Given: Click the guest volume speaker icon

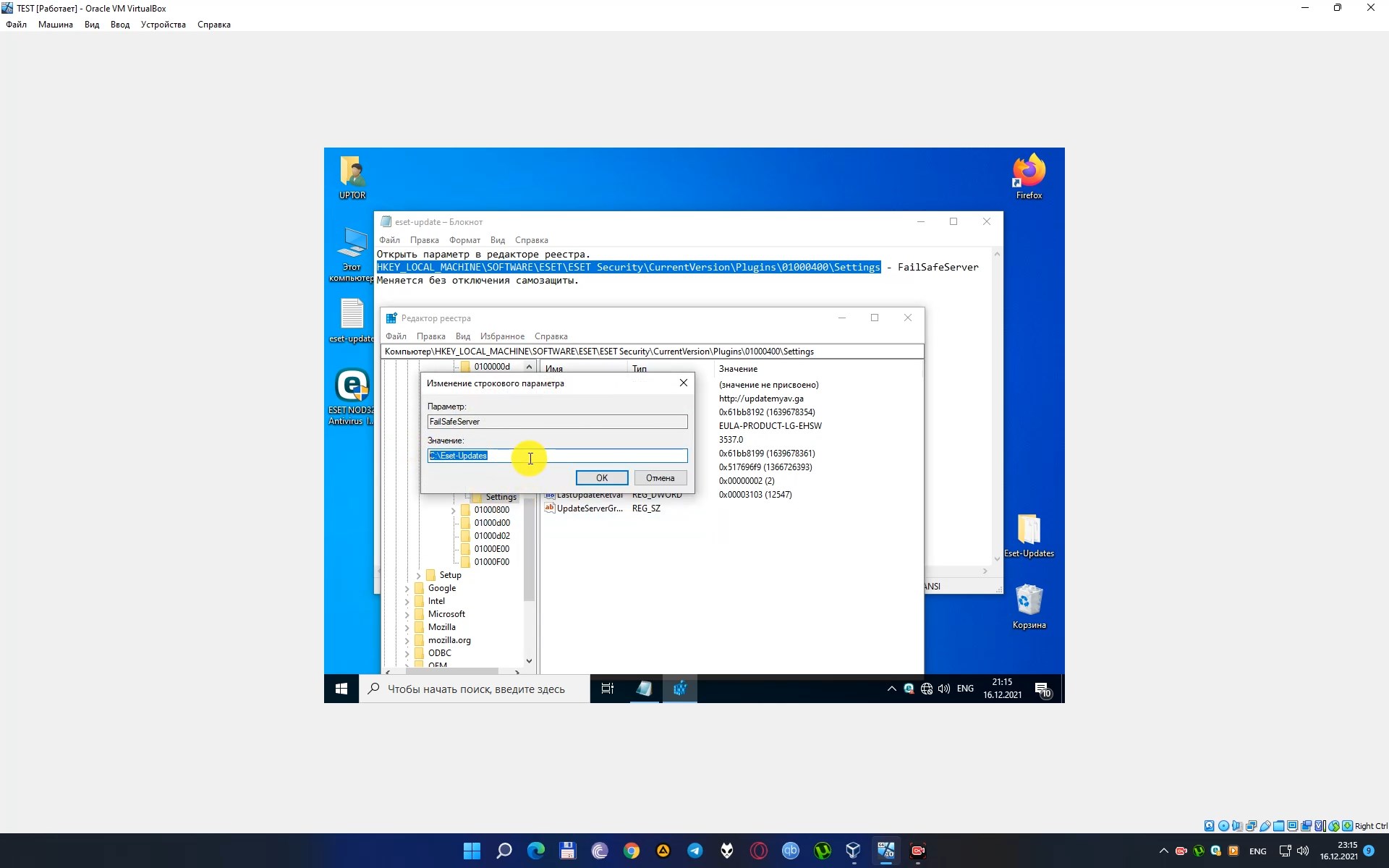Looking at the screenshot, I should click(944, 689).
